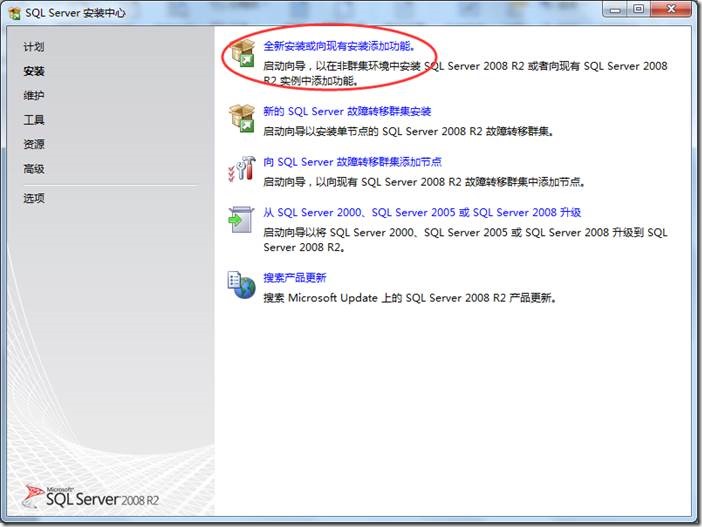Viewport: 702px width, 527px height.
Task: Click 全新安装或向现有安装添加功能 link
Action: point(339,46)
